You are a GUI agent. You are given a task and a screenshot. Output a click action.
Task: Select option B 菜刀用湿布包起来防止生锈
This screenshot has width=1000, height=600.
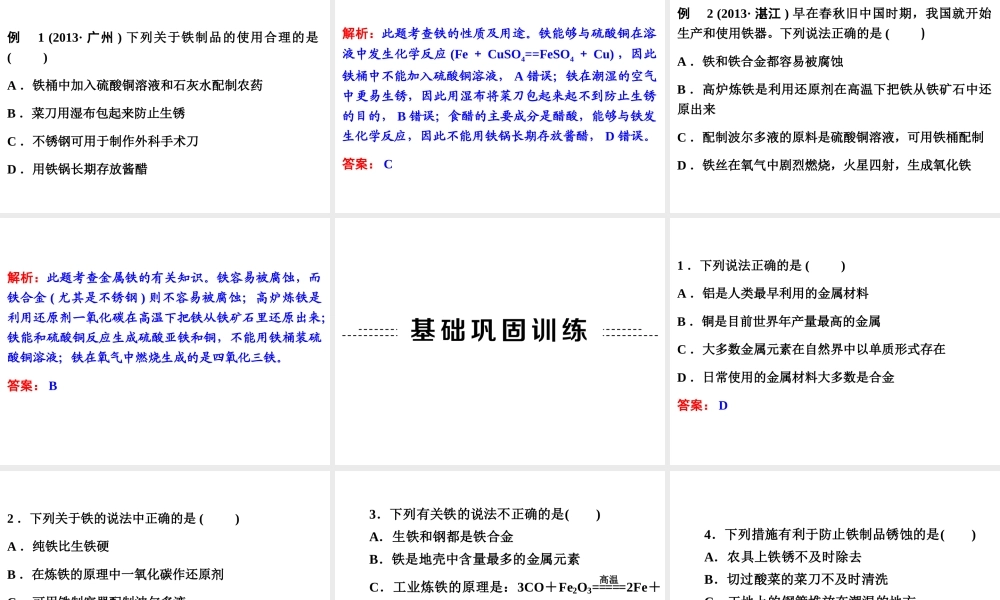coord(96,113)
